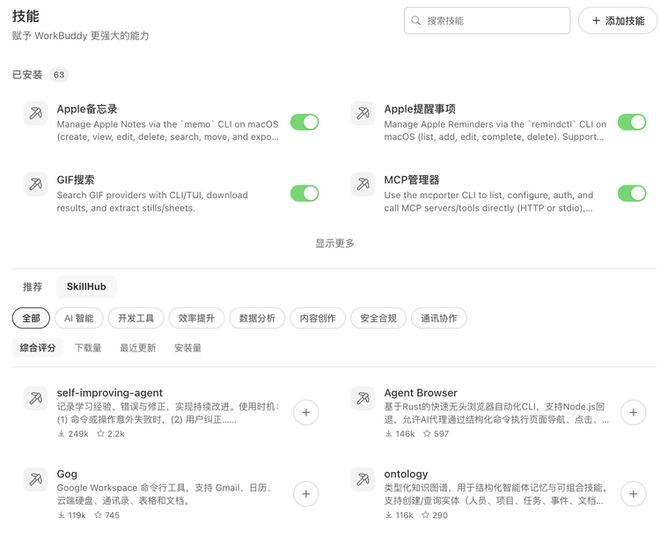The image size is (660, 539).
Task: Click the 已安装 section label
Action: tap(27, 75)
